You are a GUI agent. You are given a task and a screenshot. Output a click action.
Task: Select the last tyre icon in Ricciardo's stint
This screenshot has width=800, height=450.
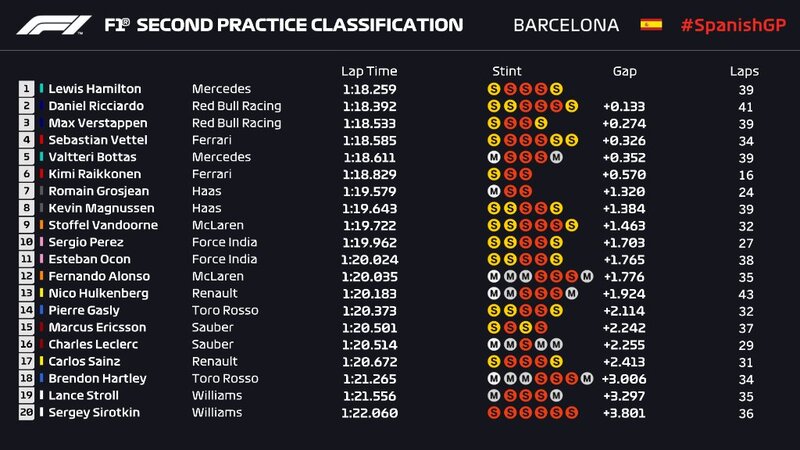coord(572,106)
